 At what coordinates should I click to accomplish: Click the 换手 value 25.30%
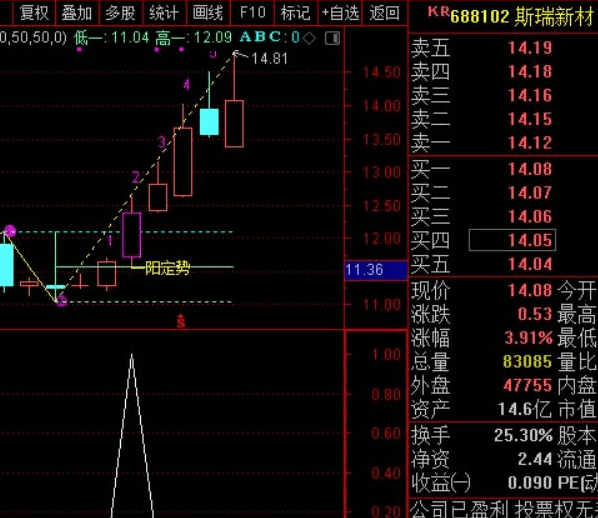[523, 435]
